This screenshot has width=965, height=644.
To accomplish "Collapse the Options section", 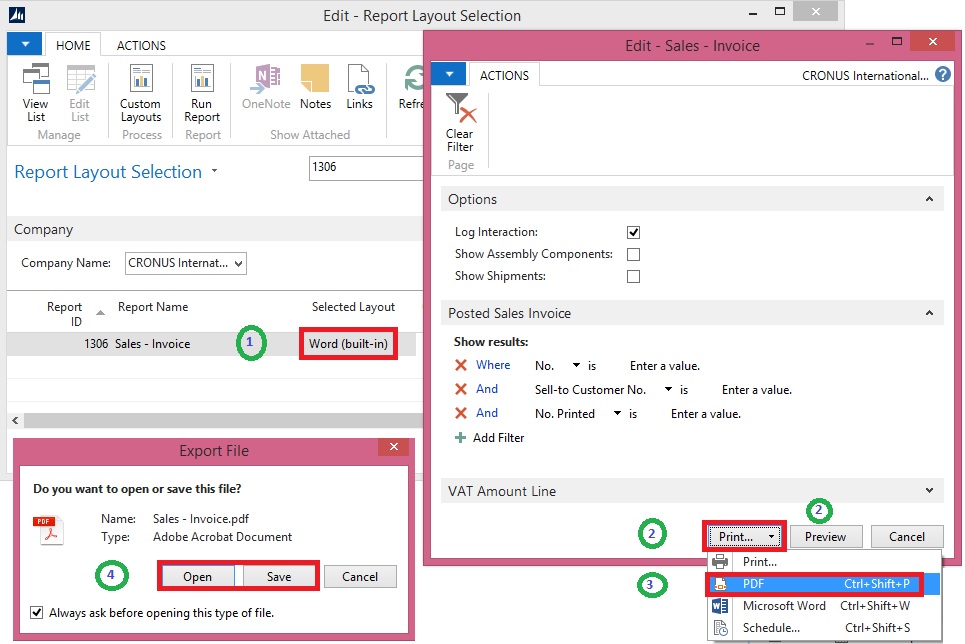I will [930, 200].
